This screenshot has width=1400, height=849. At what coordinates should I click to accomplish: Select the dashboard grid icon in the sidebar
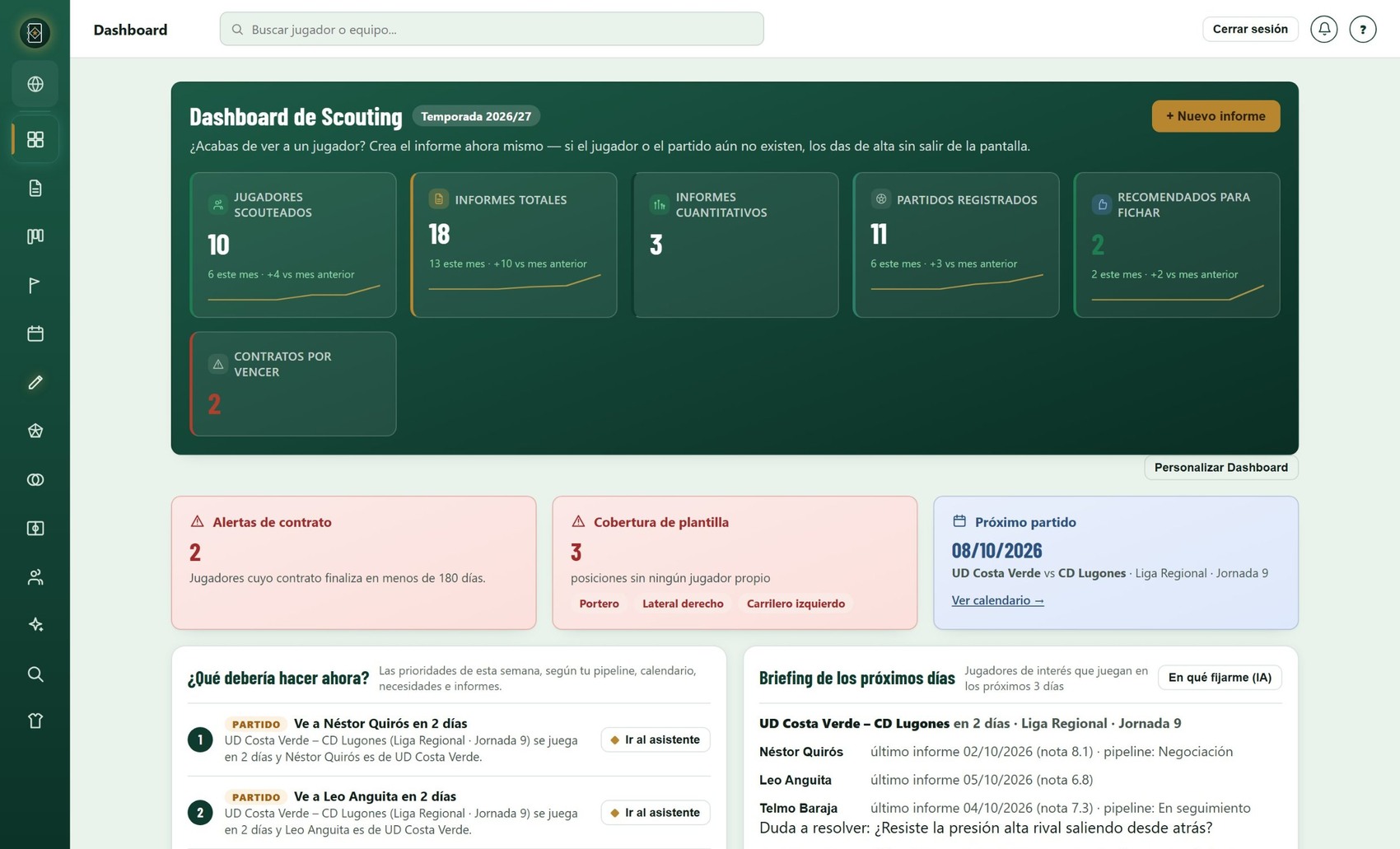coord(35,140)
